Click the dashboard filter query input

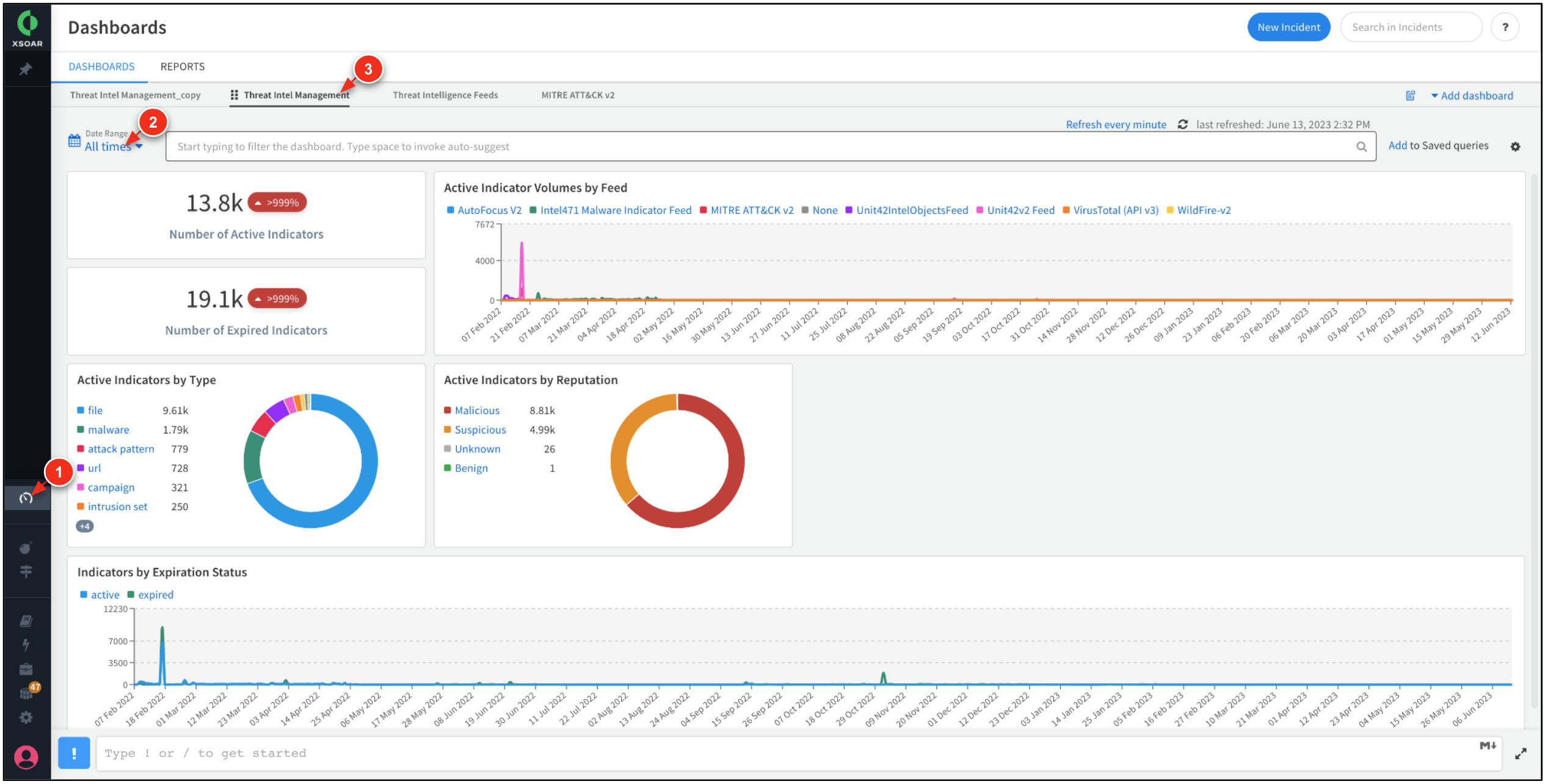tap(771, 147)
